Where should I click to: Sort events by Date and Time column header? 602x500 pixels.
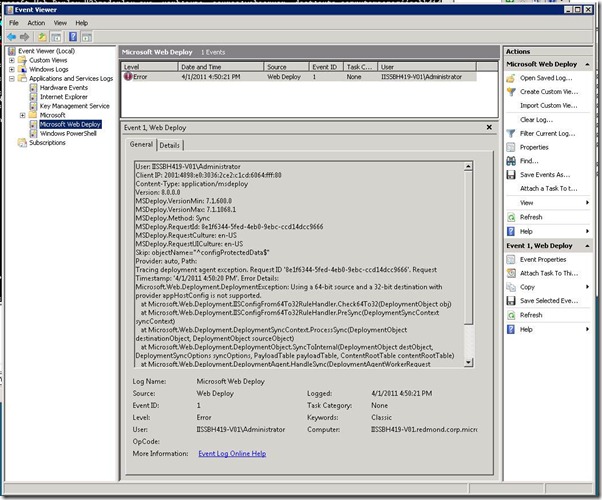coord(221,67)
